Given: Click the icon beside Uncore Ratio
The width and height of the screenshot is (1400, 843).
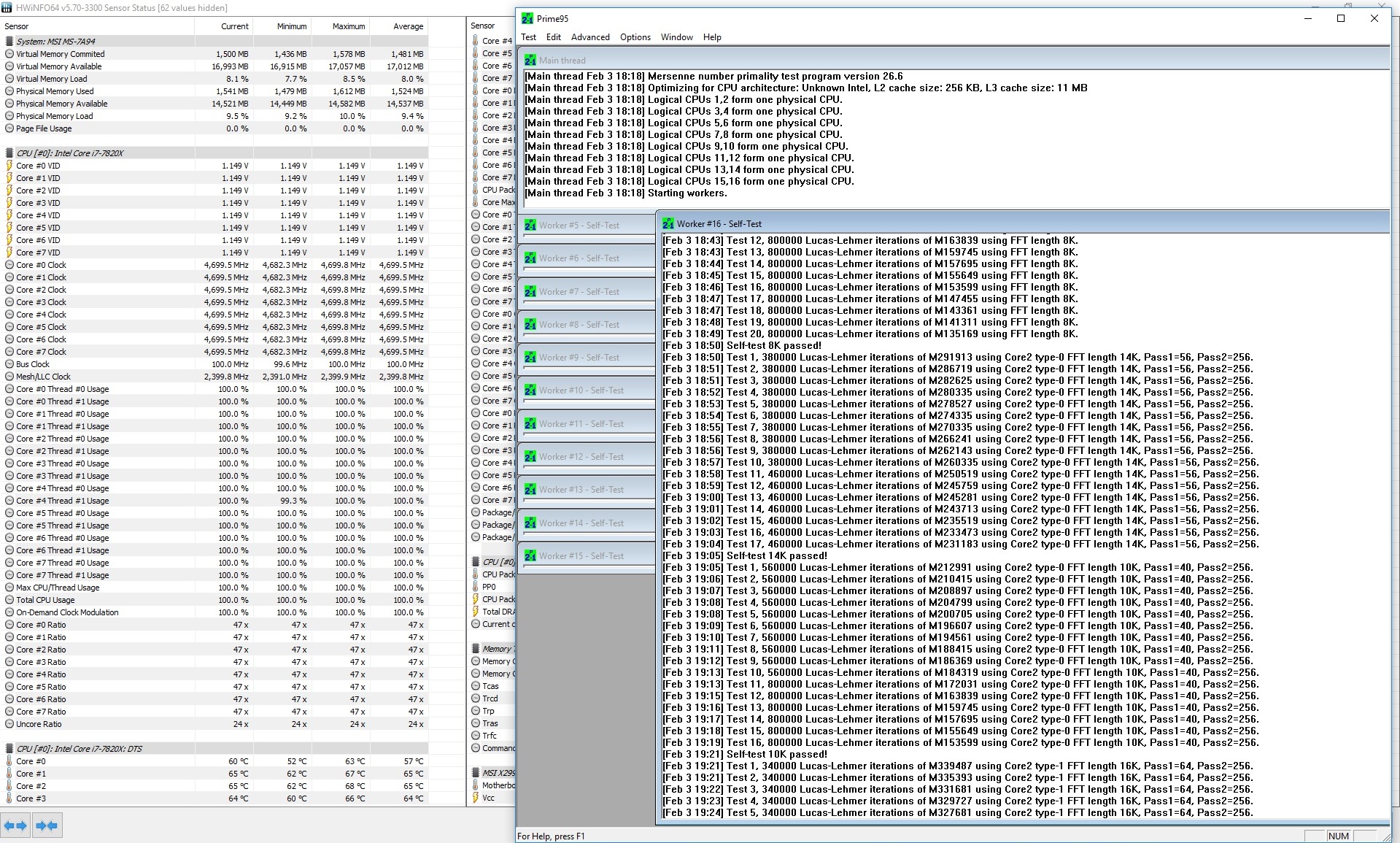Looking at the screenshot, I should 9,724.
